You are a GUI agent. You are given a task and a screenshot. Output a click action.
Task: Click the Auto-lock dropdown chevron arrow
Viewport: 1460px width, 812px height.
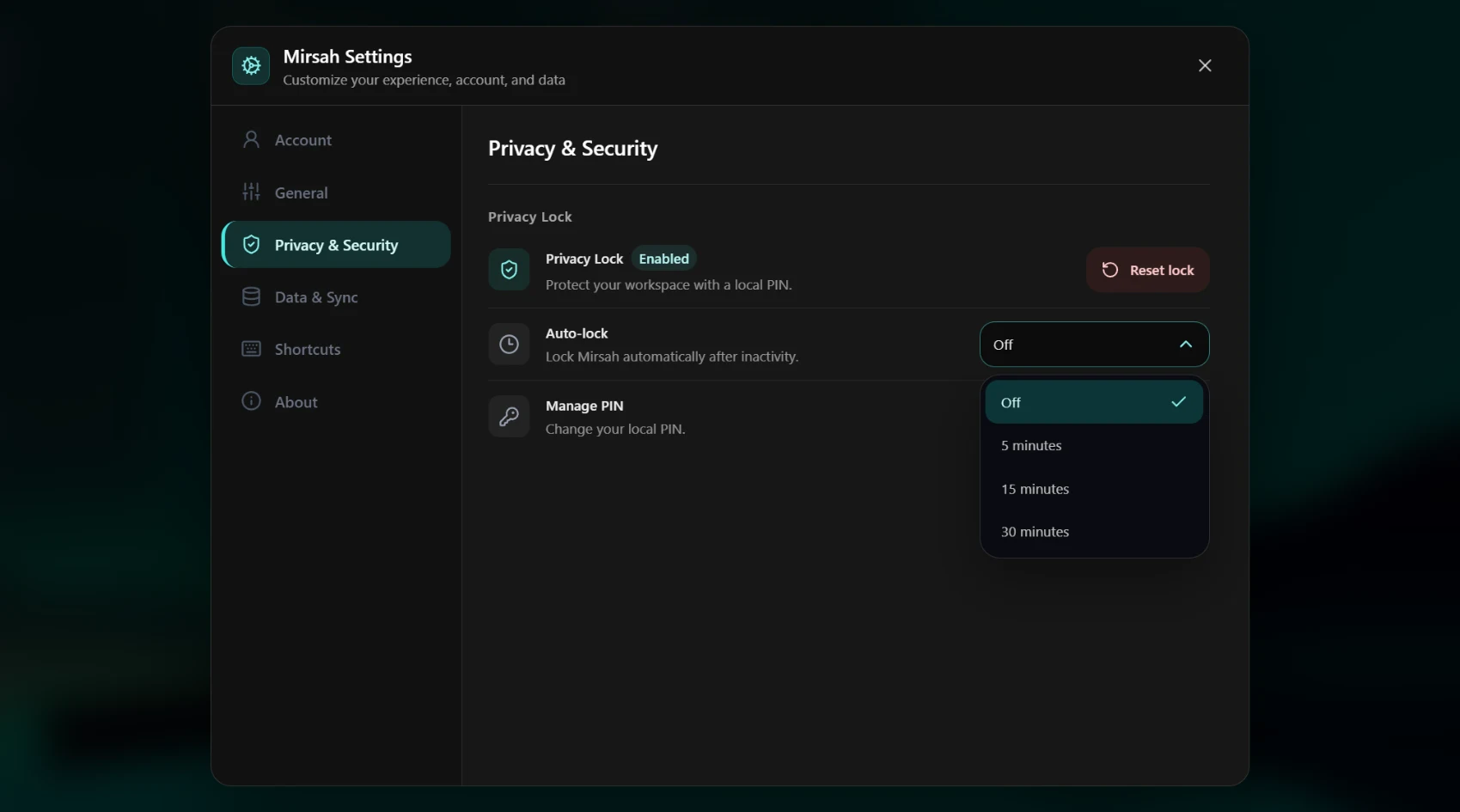click(1186, 345)
